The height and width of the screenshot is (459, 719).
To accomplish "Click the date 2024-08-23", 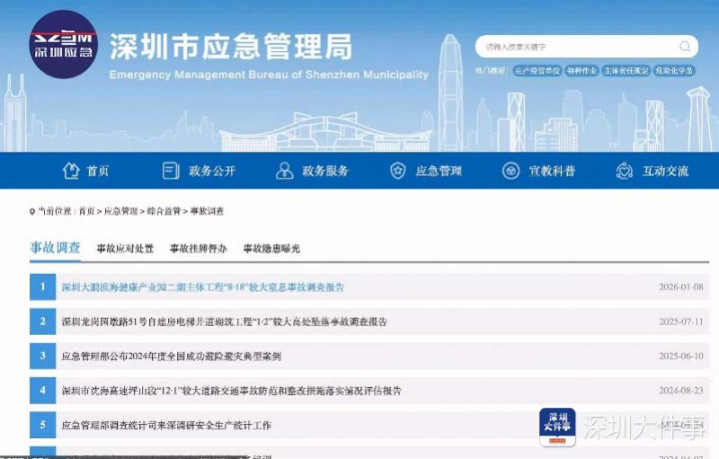I will tap(681, 391).
